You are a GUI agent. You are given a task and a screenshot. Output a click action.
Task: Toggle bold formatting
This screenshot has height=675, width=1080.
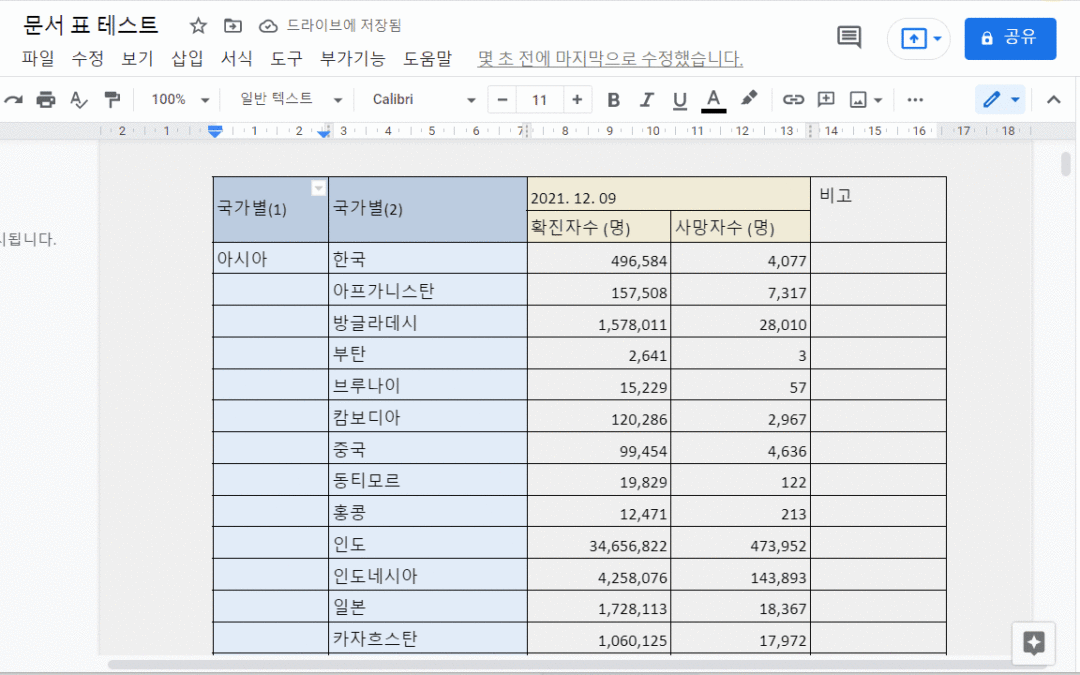pos(613,100)
